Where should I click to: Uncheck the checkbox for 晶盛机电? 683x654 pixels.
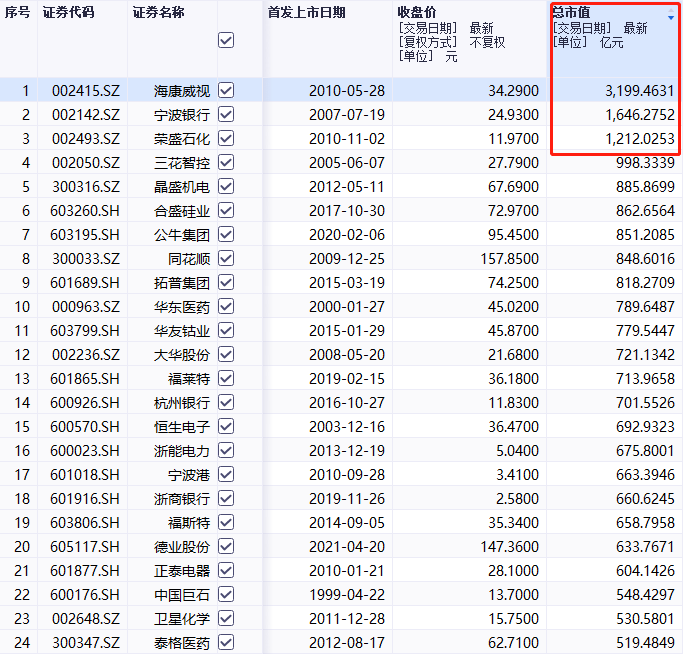tap(226, 186)
